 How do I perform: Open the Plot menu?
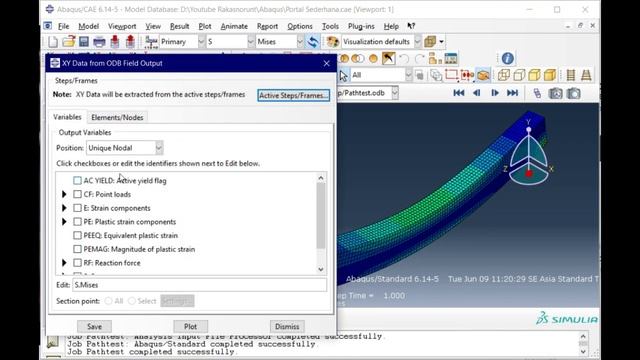pos(205,26)
